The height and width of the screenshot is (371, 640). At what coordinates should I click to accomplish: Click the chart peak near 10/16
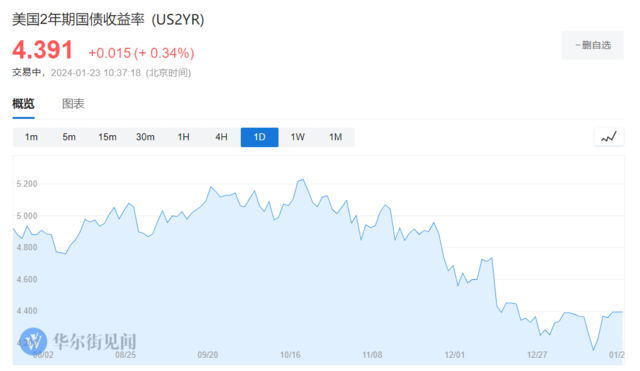pyautogui.click(x=302, y=180)
